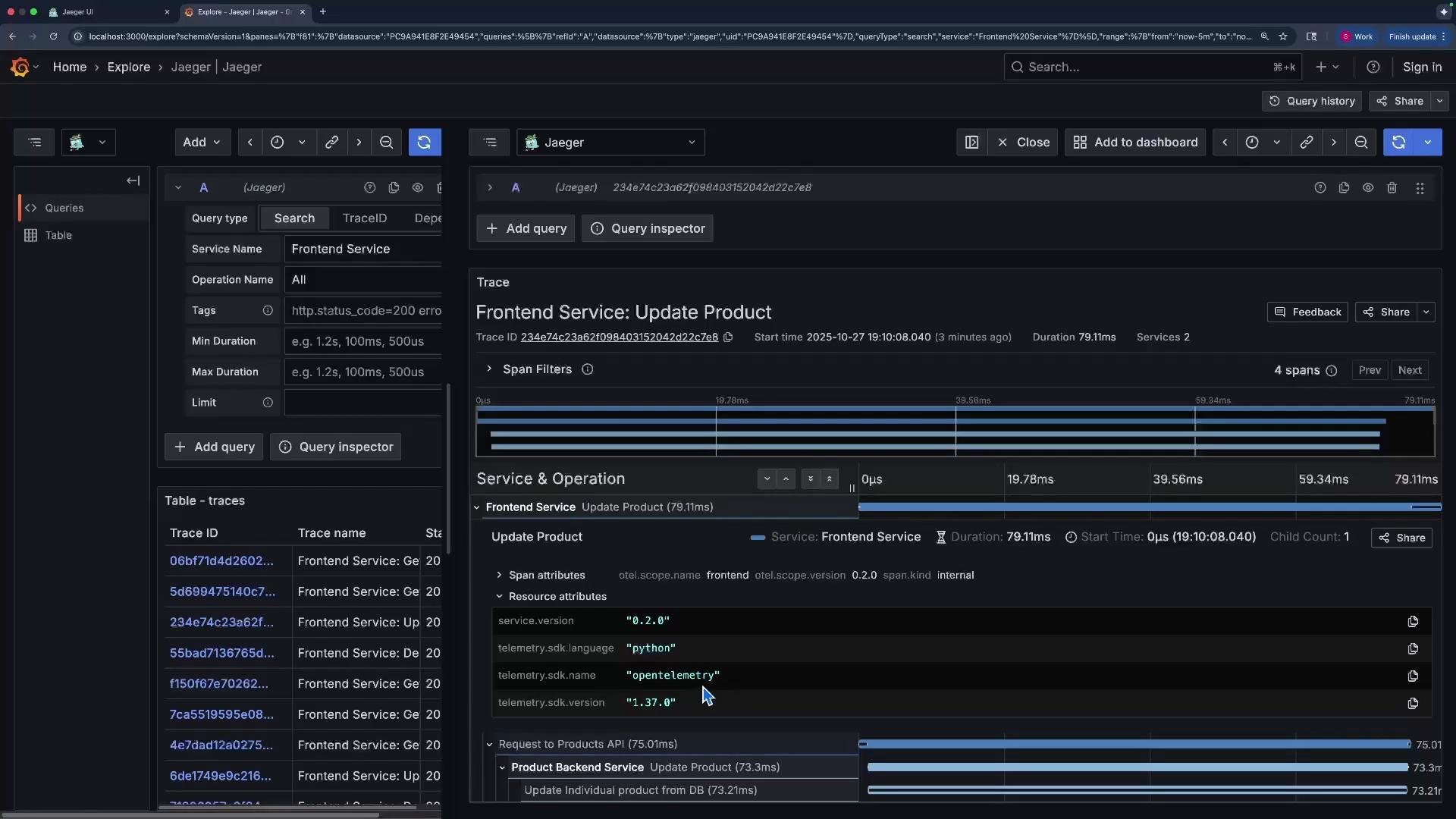
Task: Click the Service Name input field
Action: [x=363, y=249]
